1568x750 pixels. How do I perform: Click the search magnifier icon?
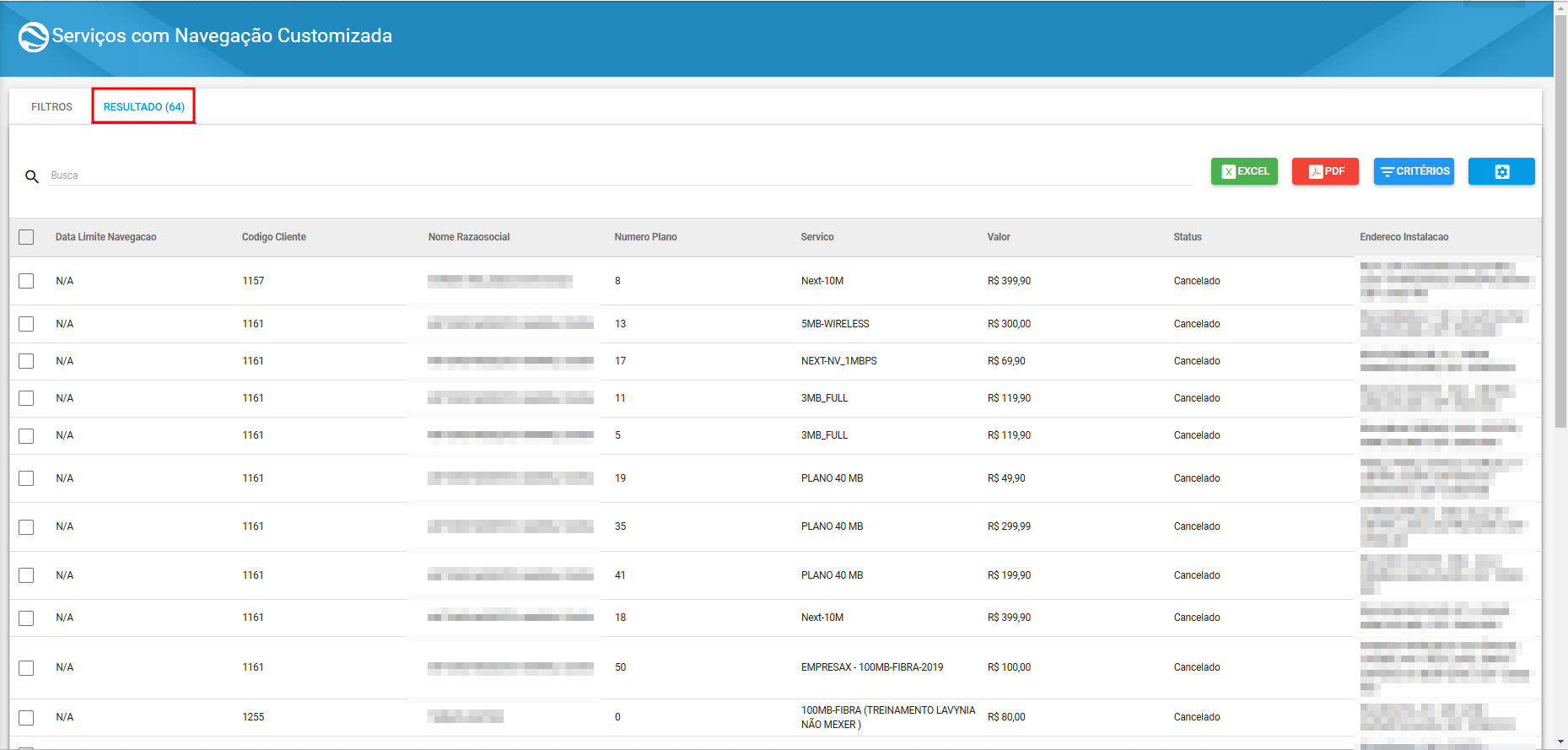coord(32,176)
